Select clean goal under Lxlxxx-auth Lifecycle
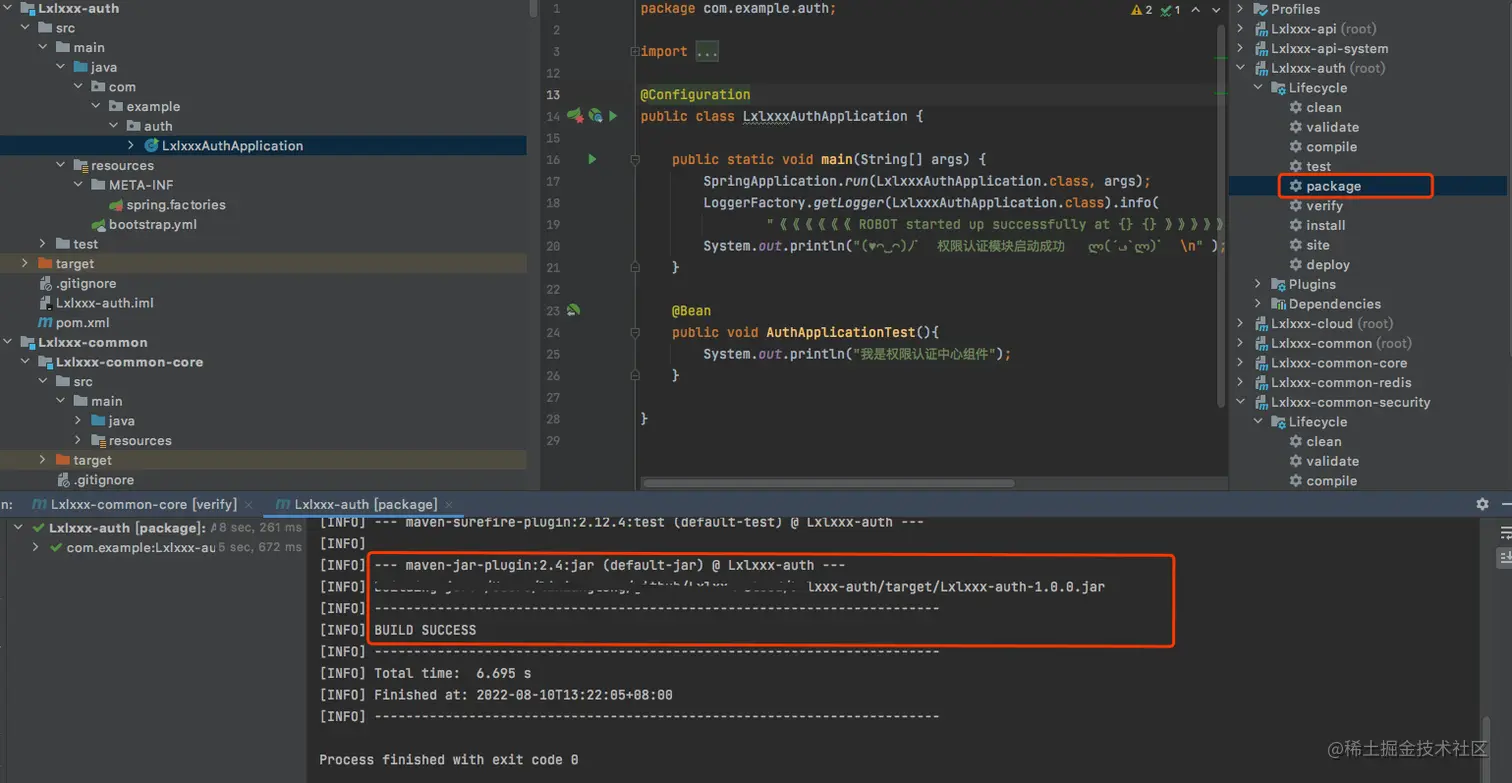Viewport: 1512px width, 783px height. 1323,108
